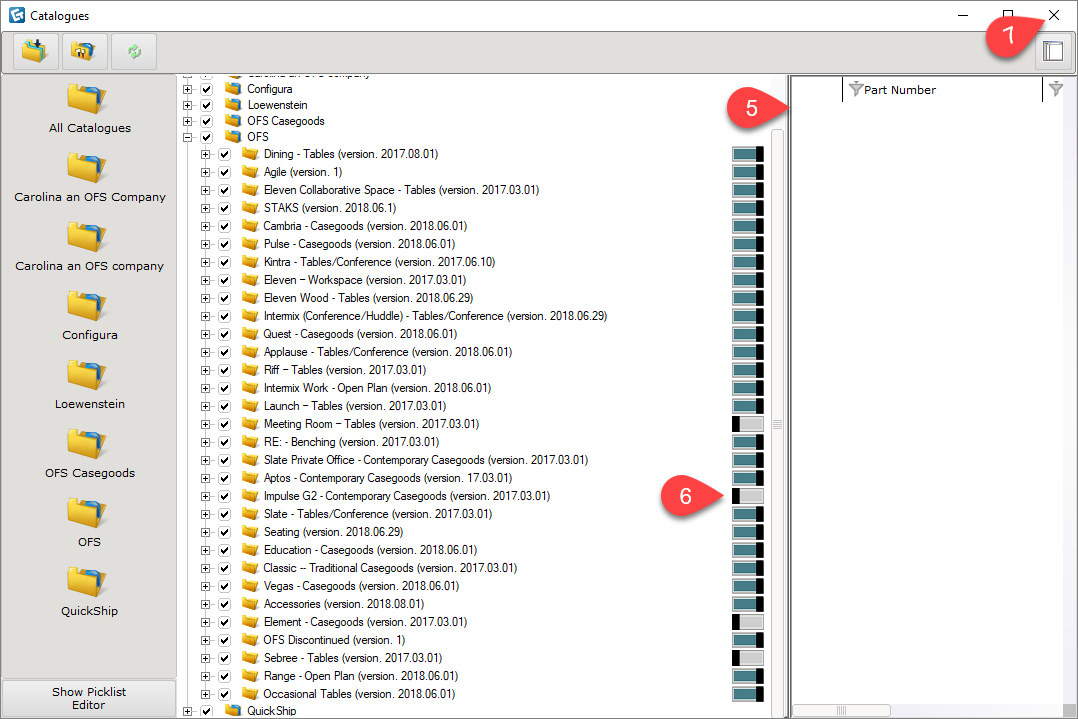
Task: Select the OFS Casegoods sidebar folder
Action: click(x=89, y=454)
